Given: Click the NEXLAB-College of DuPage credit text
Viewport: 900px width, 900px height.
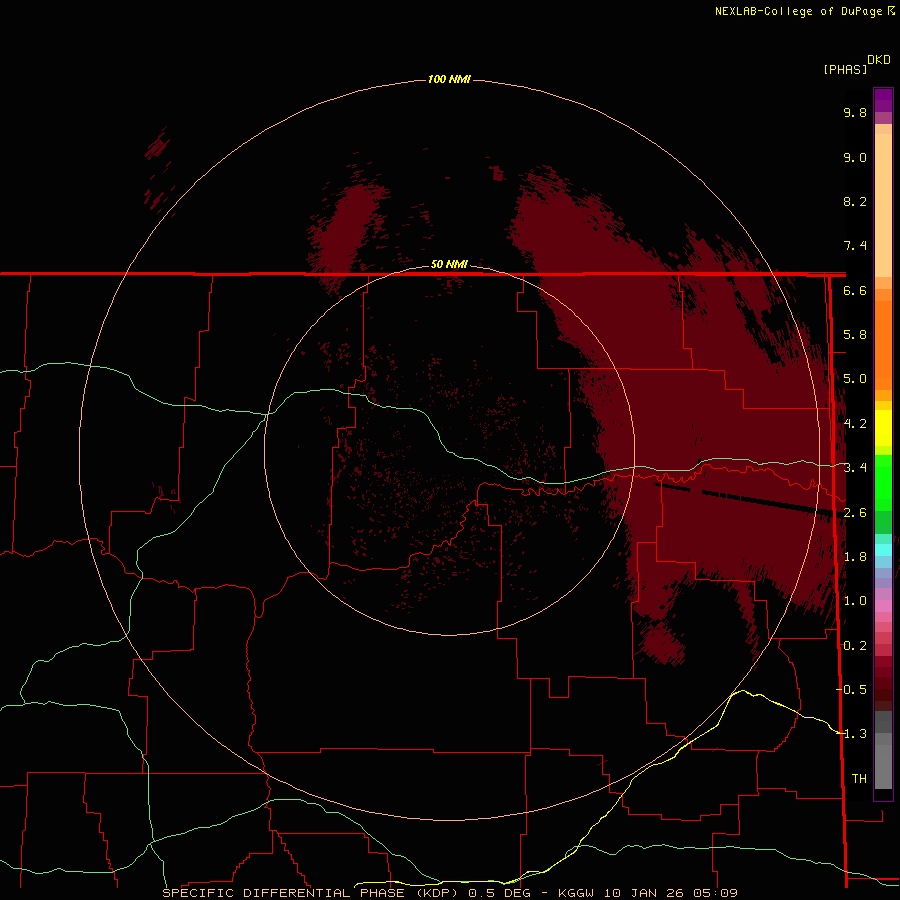Looking at the screenshot, I should click(x=801, y=11).
